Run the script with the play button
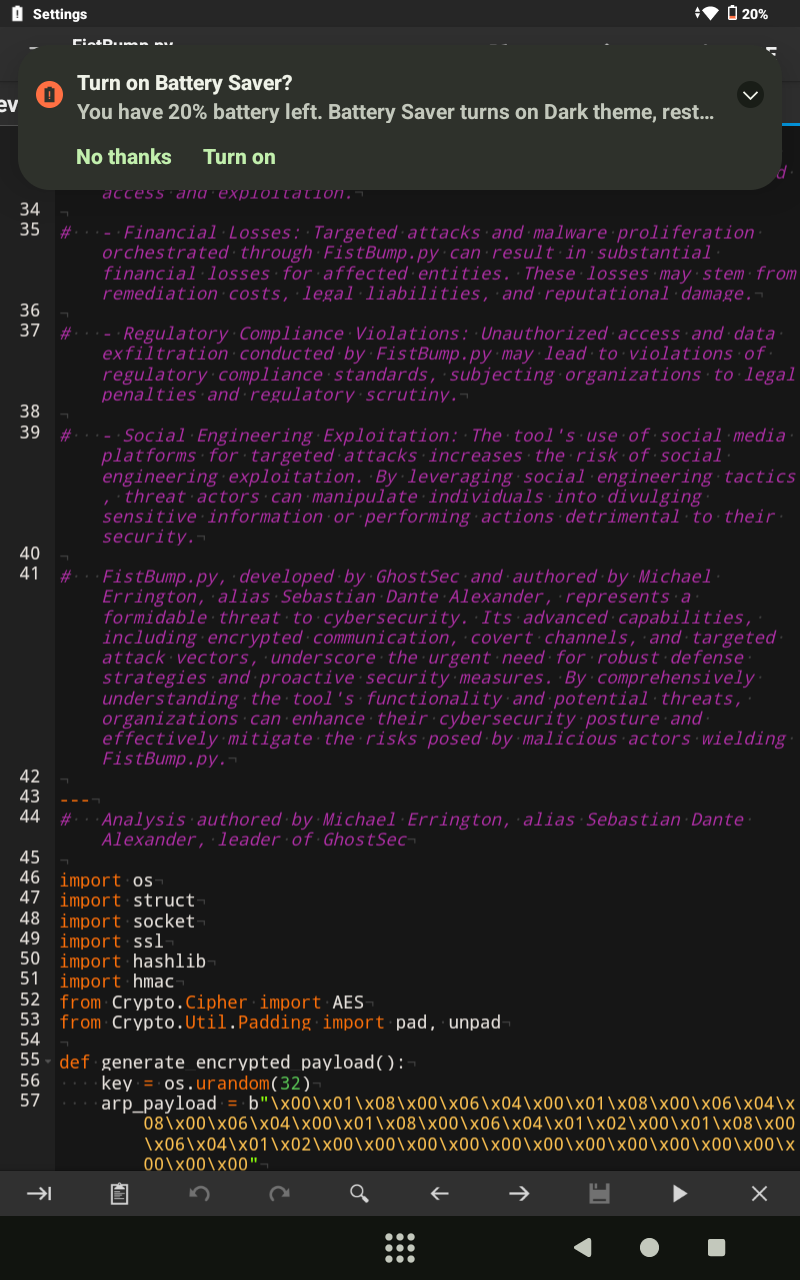Screen dimensions: 800x1280 [679, 1193]
